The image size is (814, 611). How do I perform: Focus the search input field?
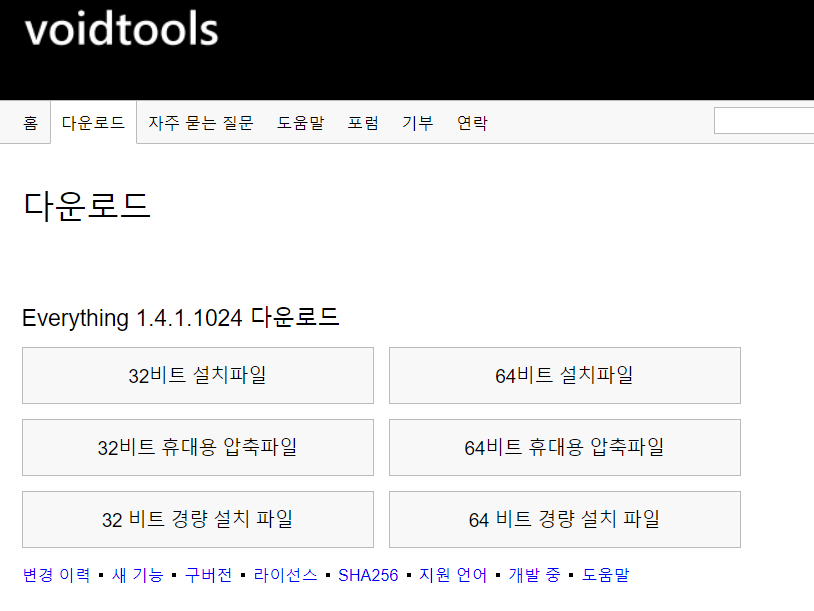(764, 120)
